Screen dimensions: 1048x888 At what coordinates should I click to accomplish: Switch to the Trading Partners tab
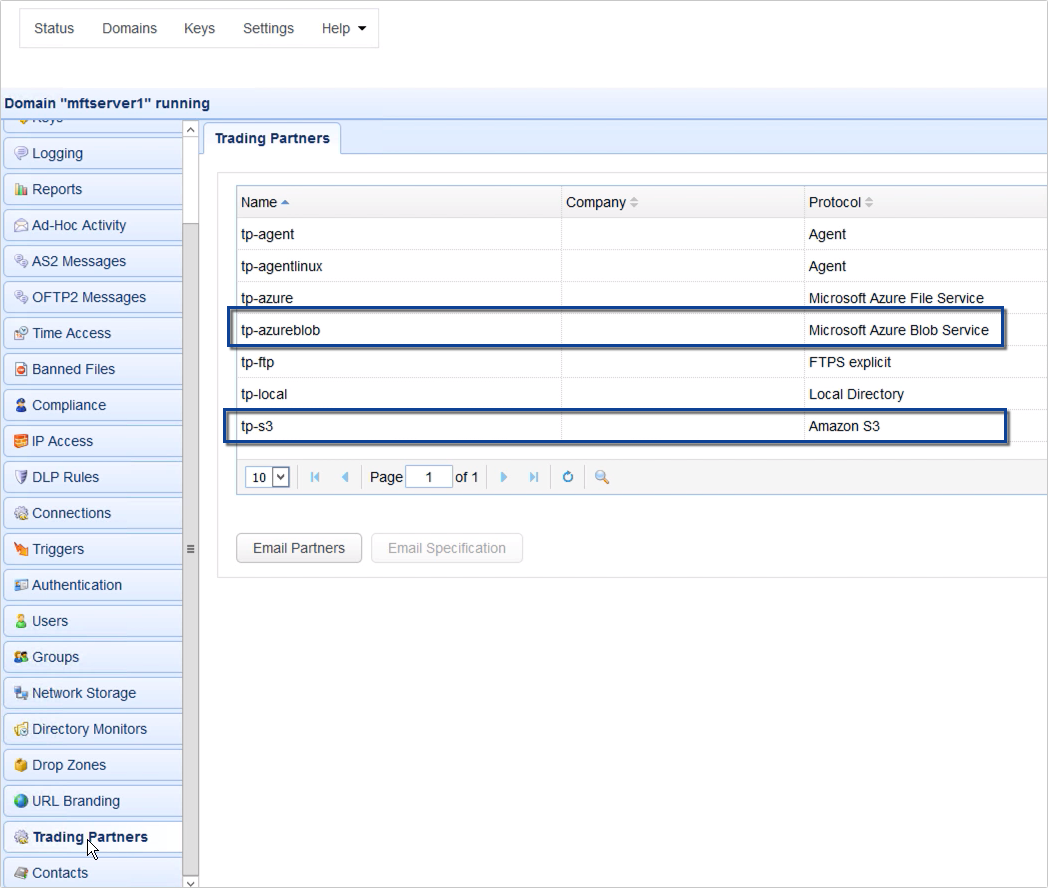tap(271, 139)
